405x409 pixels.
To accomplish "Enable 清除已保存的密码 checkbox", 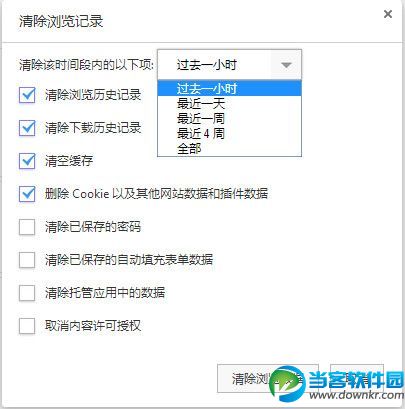I will (27, 227).
